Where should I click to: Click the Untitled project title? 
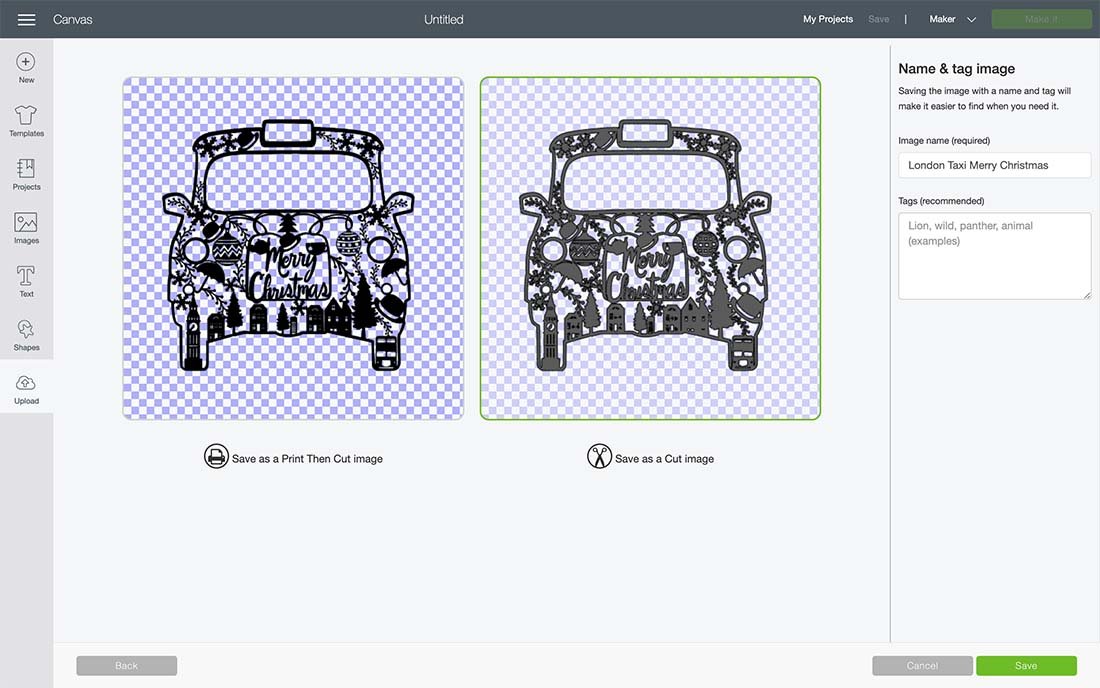pos(443,20)
